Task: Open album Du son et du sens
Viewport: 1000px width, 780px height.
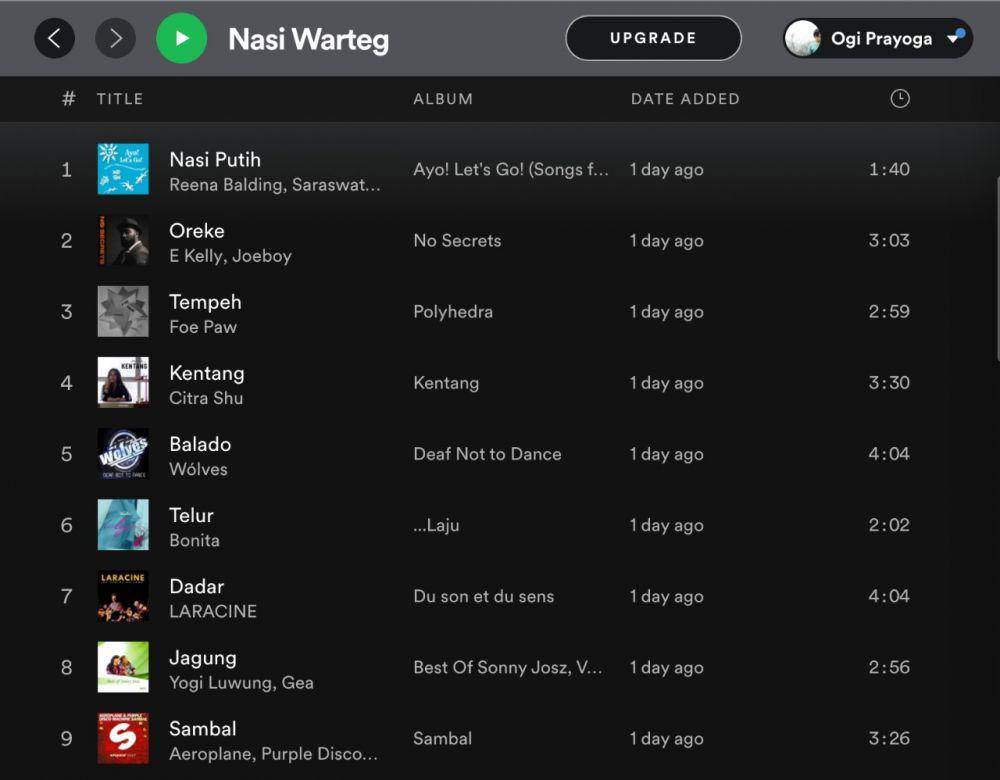Action: click(x=483, y=596)
